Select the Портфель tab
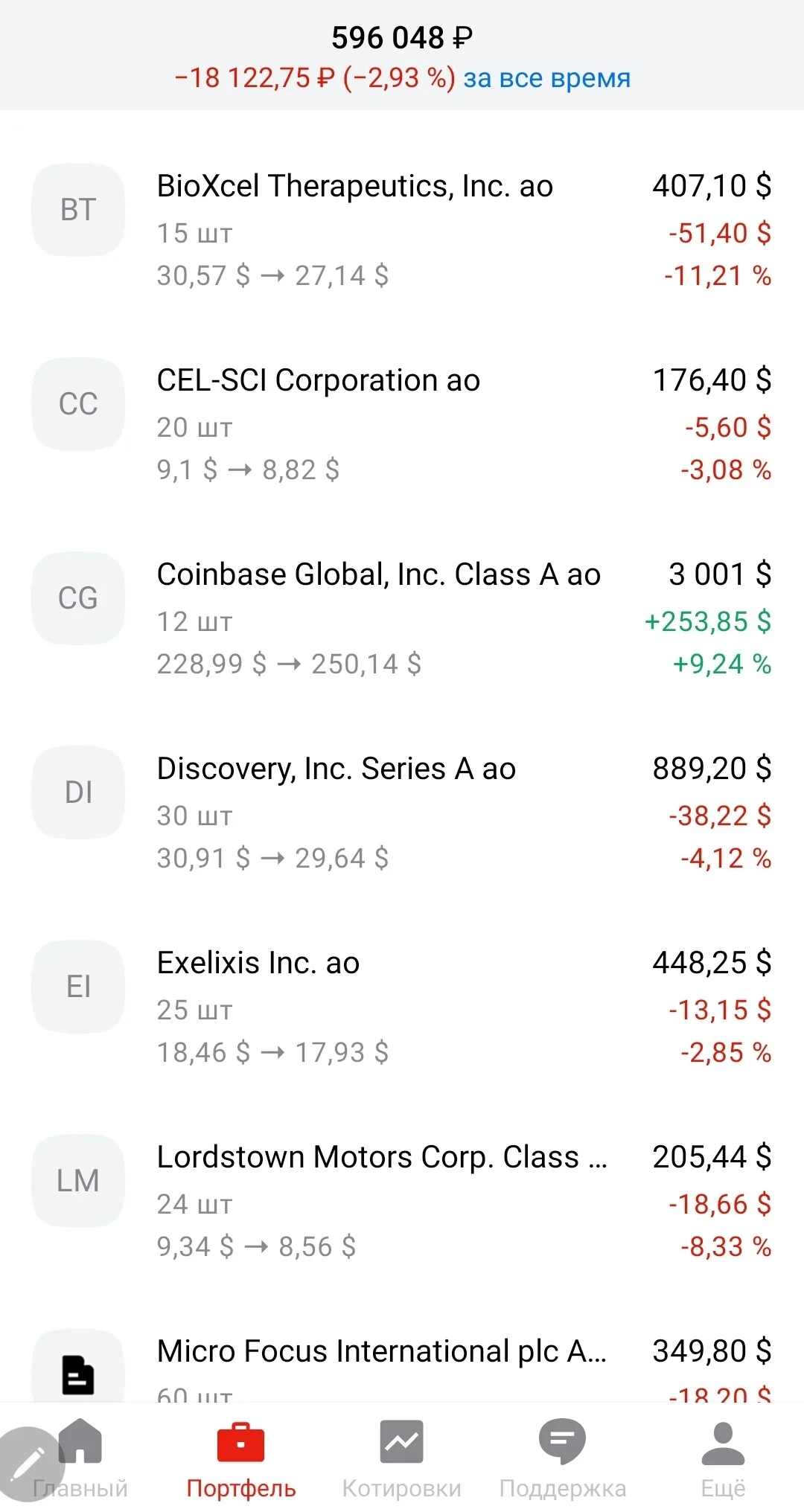This screenshot has height=1512, width=804. coord(241,1458)
